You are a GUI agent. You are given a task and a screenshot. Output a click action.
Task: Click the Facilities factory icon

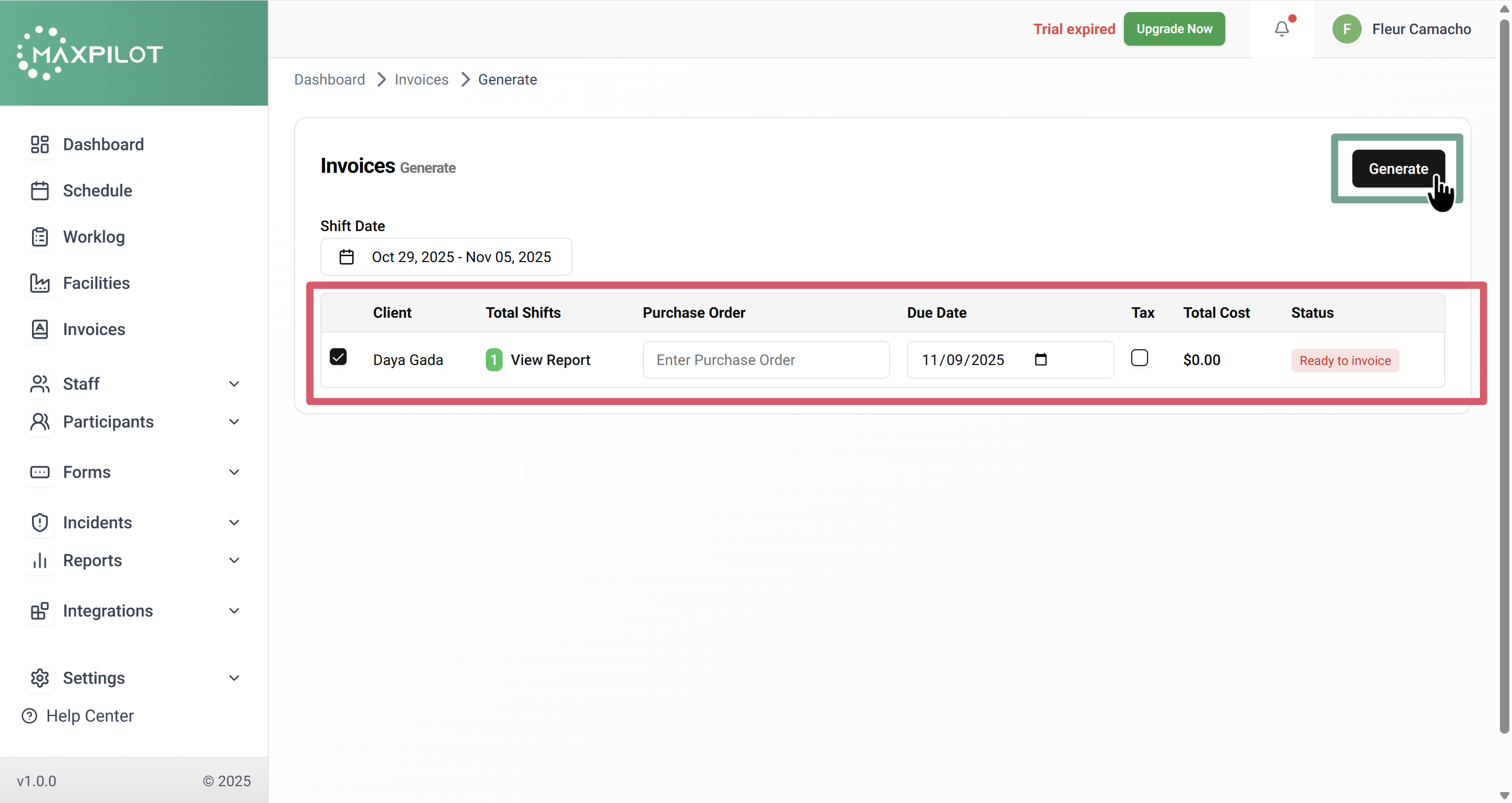[x=39, y=283]
